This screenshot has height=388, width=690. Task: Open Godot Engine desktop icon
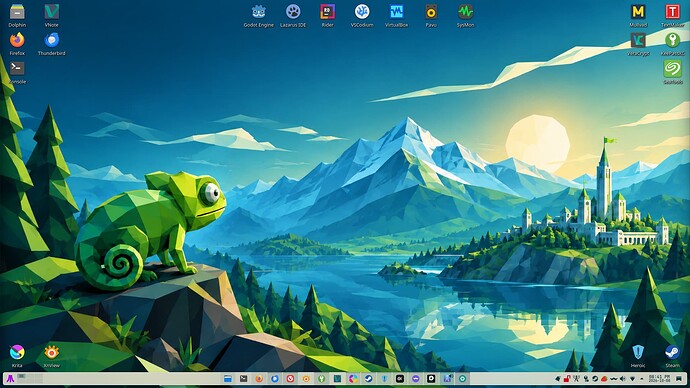(258, 15)
